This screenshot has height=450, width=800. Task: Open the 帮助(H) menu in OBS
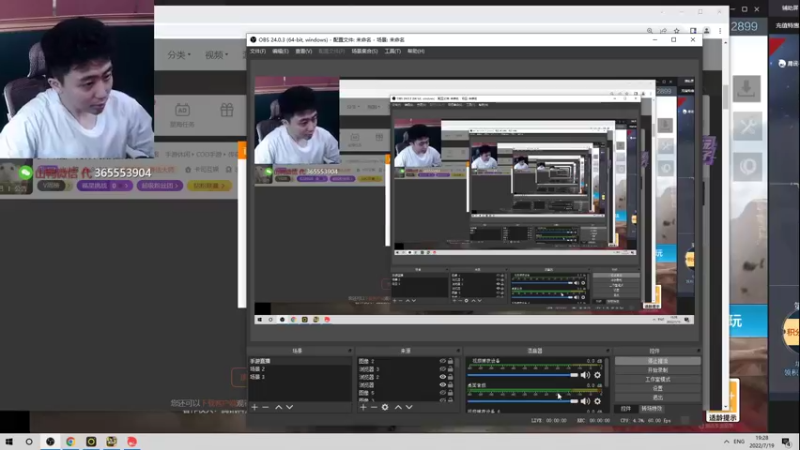[416, 51]
